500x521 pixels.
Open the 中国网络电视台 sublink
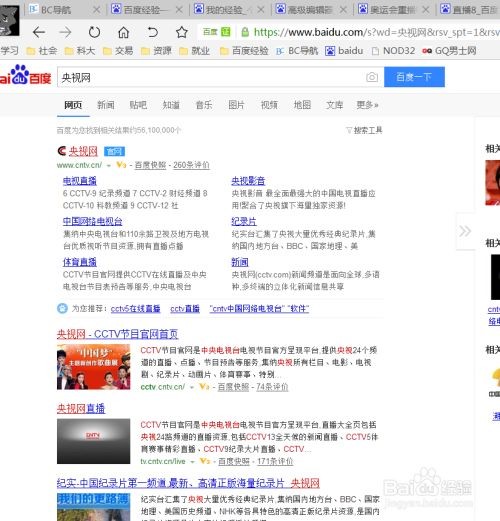[x=92, y=222]
